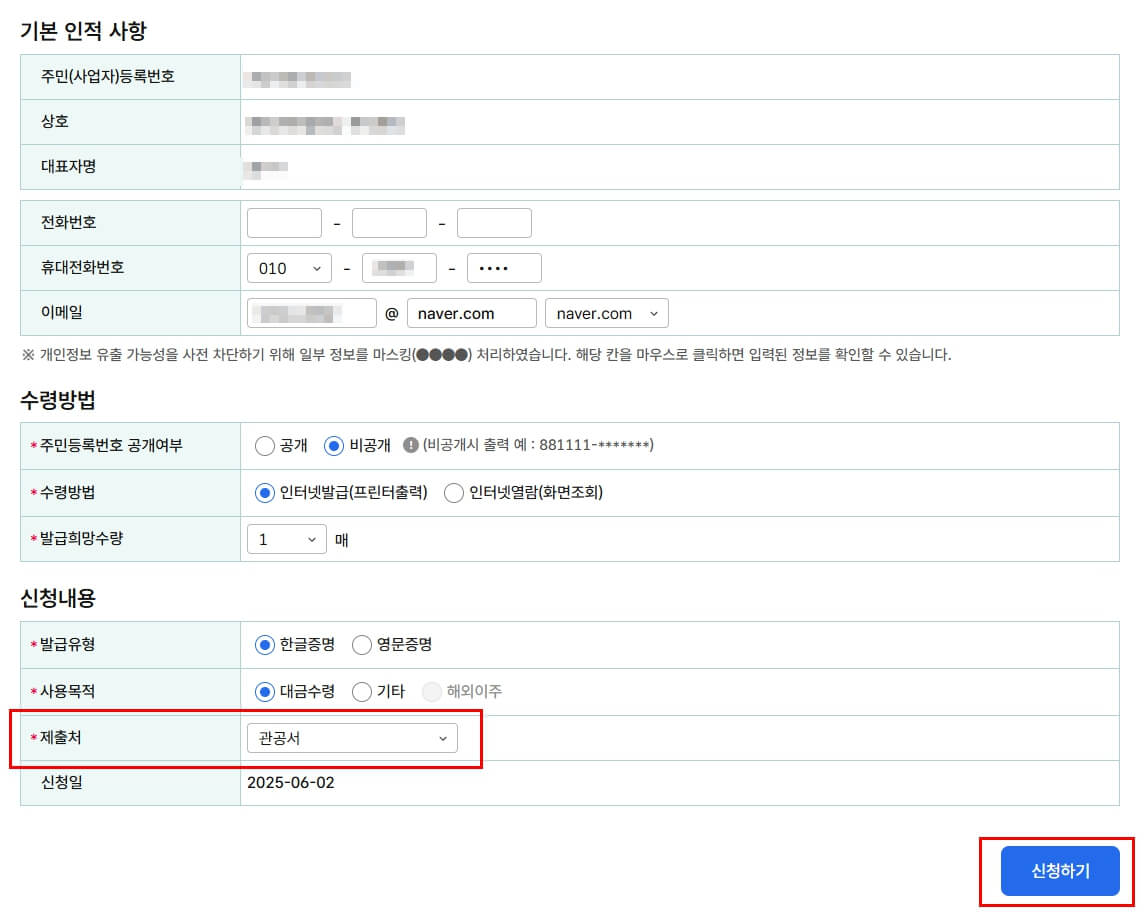This screenshot has width=1148, height=920.
Task: Select 한글증명 certificate type
Action: (263, 644)
